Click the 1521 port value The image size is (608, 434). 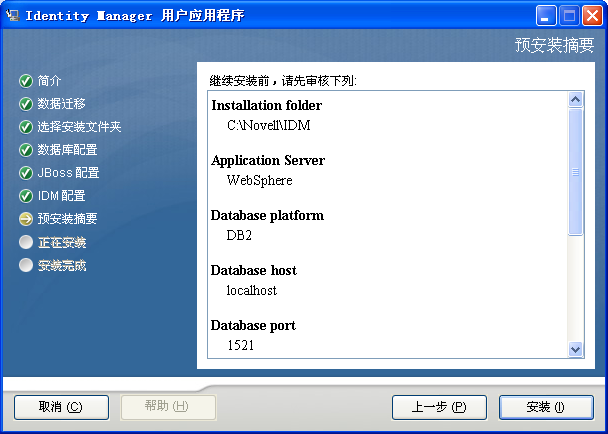[x=241, y=345]
